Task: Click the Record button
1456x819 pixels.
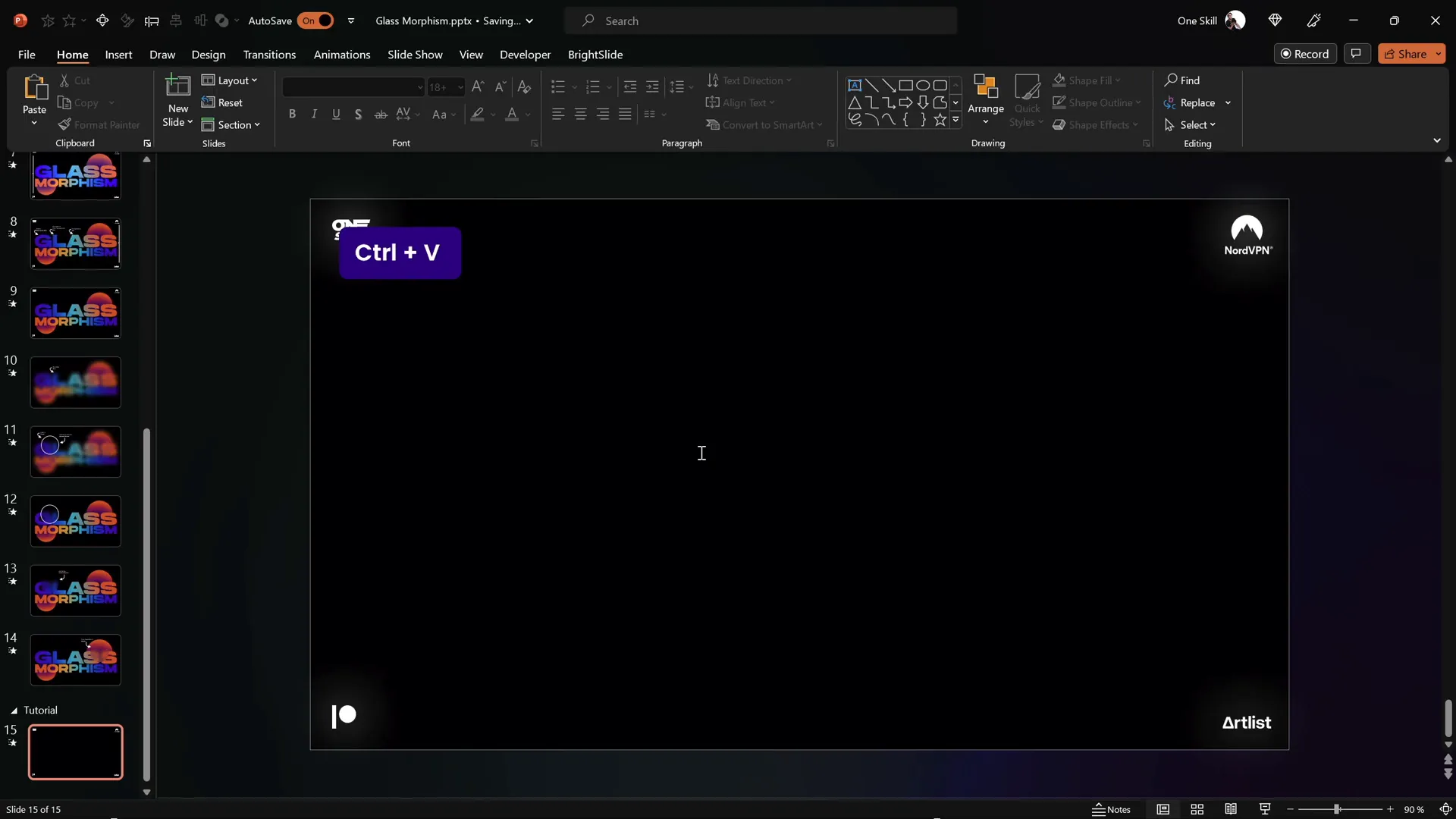Action: 1306,53
